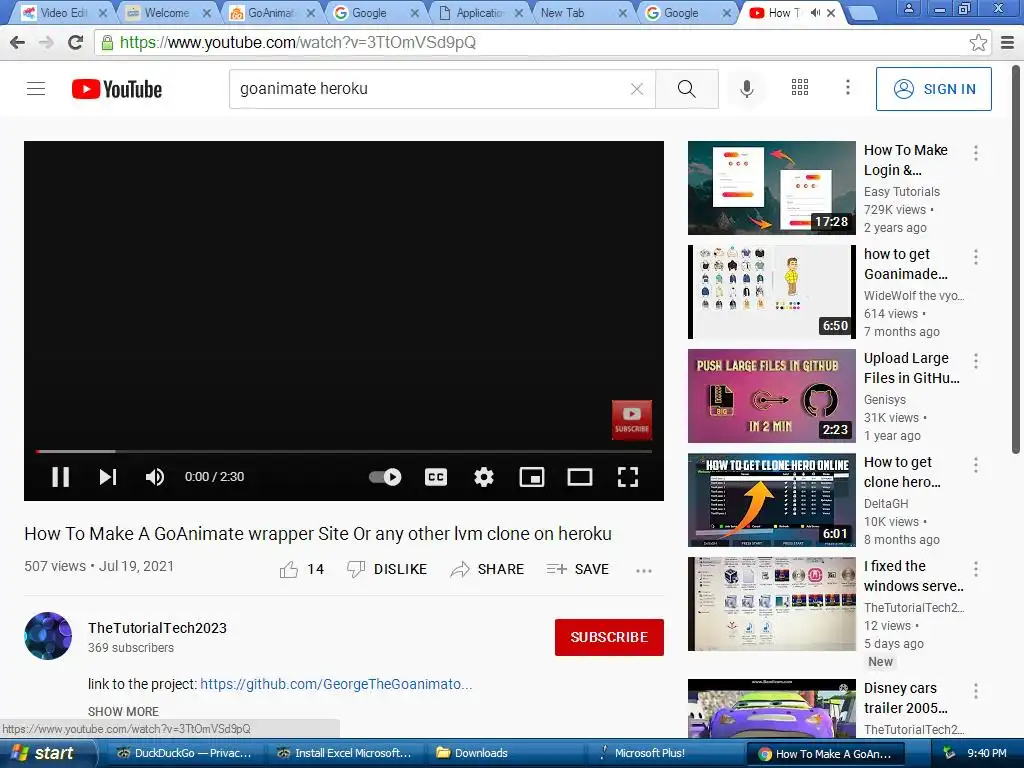Open the player settings gear
1024x768 pixels.
(483, 477)
